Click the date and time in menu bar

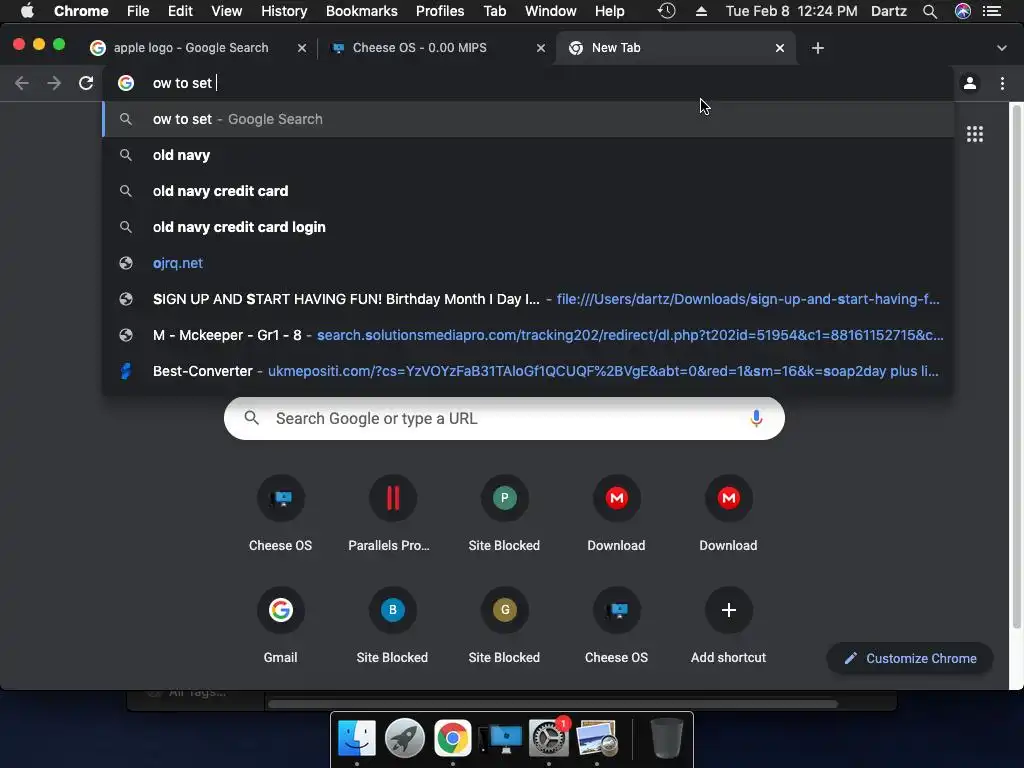(791, 11)
